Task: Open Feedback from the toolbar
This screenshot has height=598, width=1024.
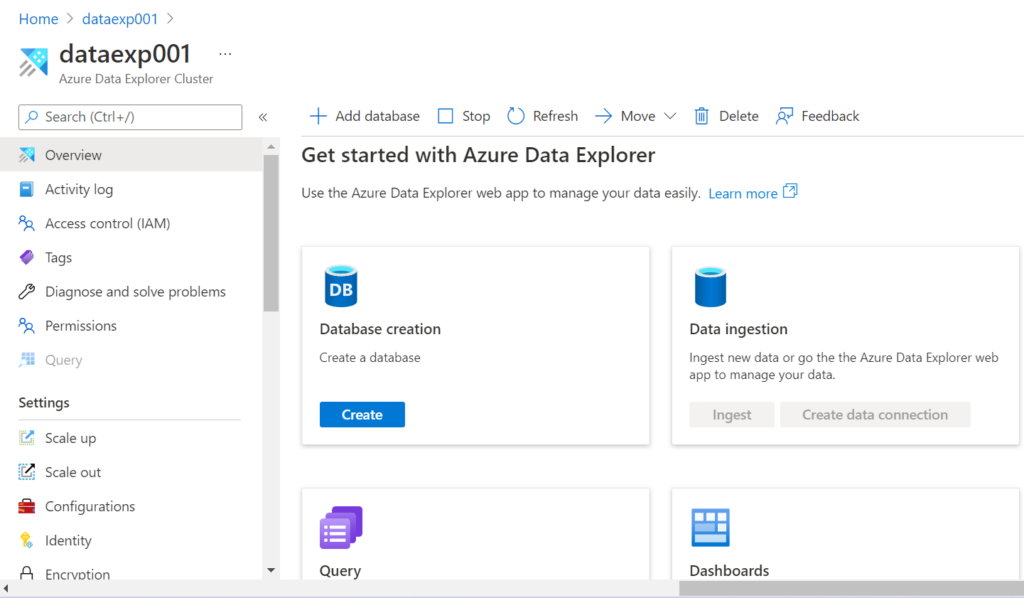Action: coord(818,116)
